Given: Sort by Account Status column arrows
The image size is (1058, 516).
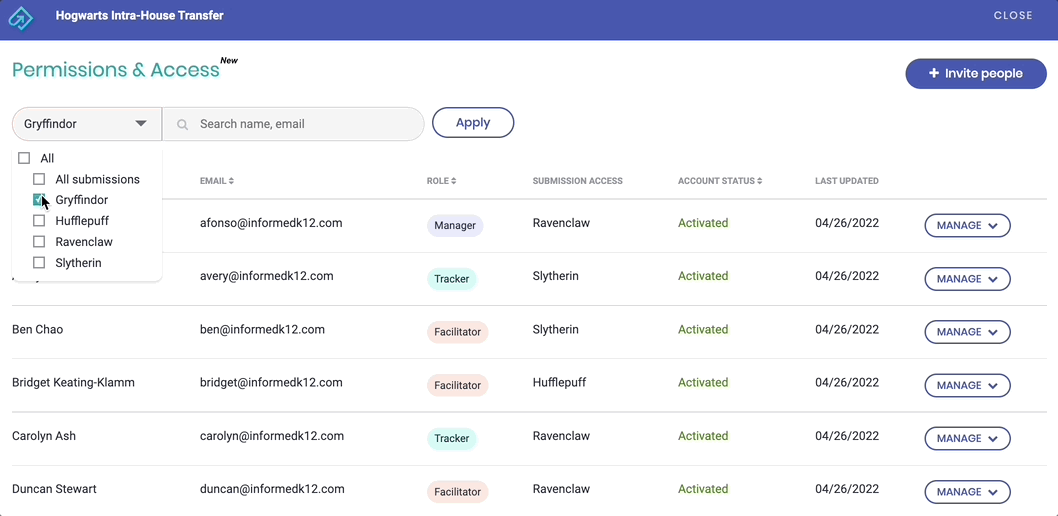Looking at the screenshot, I should click(x=760, y=181).
